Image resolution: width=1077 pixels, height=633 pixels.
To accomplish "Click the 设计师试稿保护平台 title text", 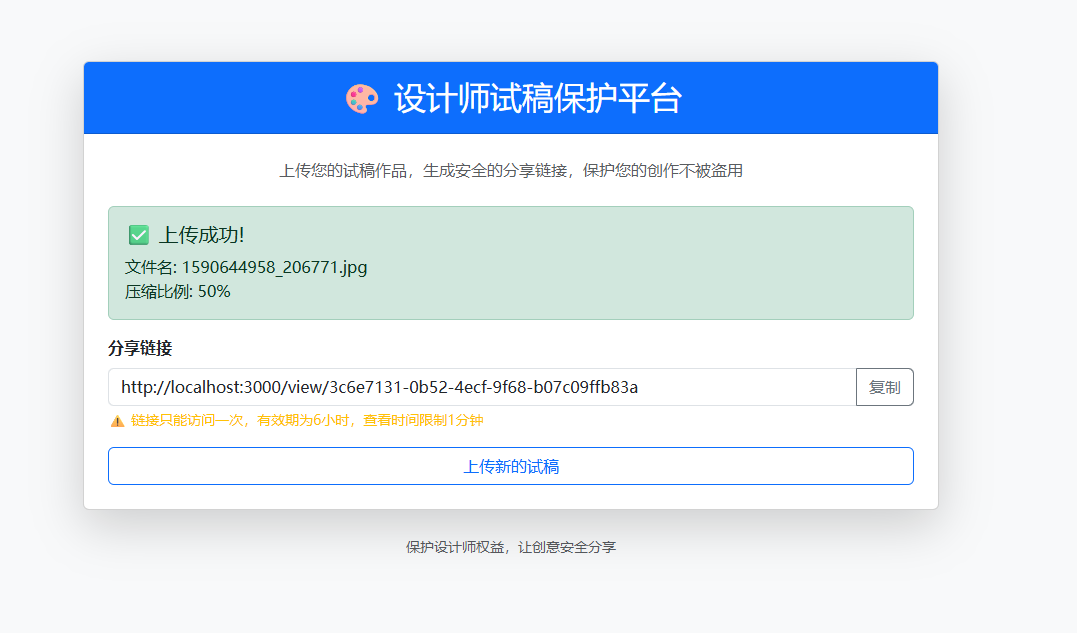I will pos(537,99).
